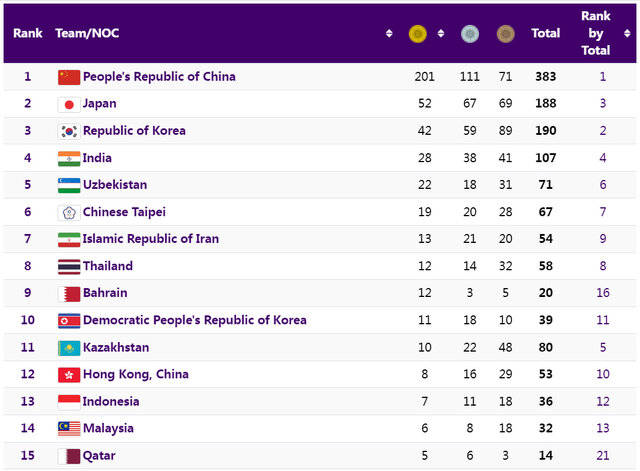Image resolution: width=640 pixels, height=471 pixels.
Task: Click Chinese Taipei's total medal count 67
Action: [x=545, y=212]
